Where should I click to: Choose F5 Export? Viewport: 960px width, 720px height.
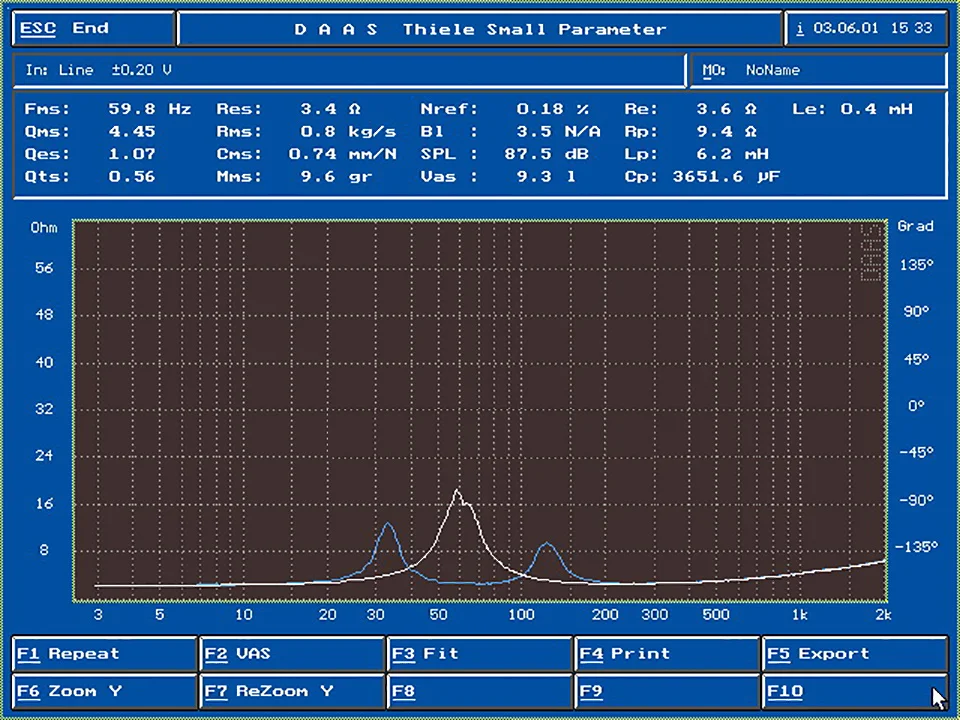point(855,654)
